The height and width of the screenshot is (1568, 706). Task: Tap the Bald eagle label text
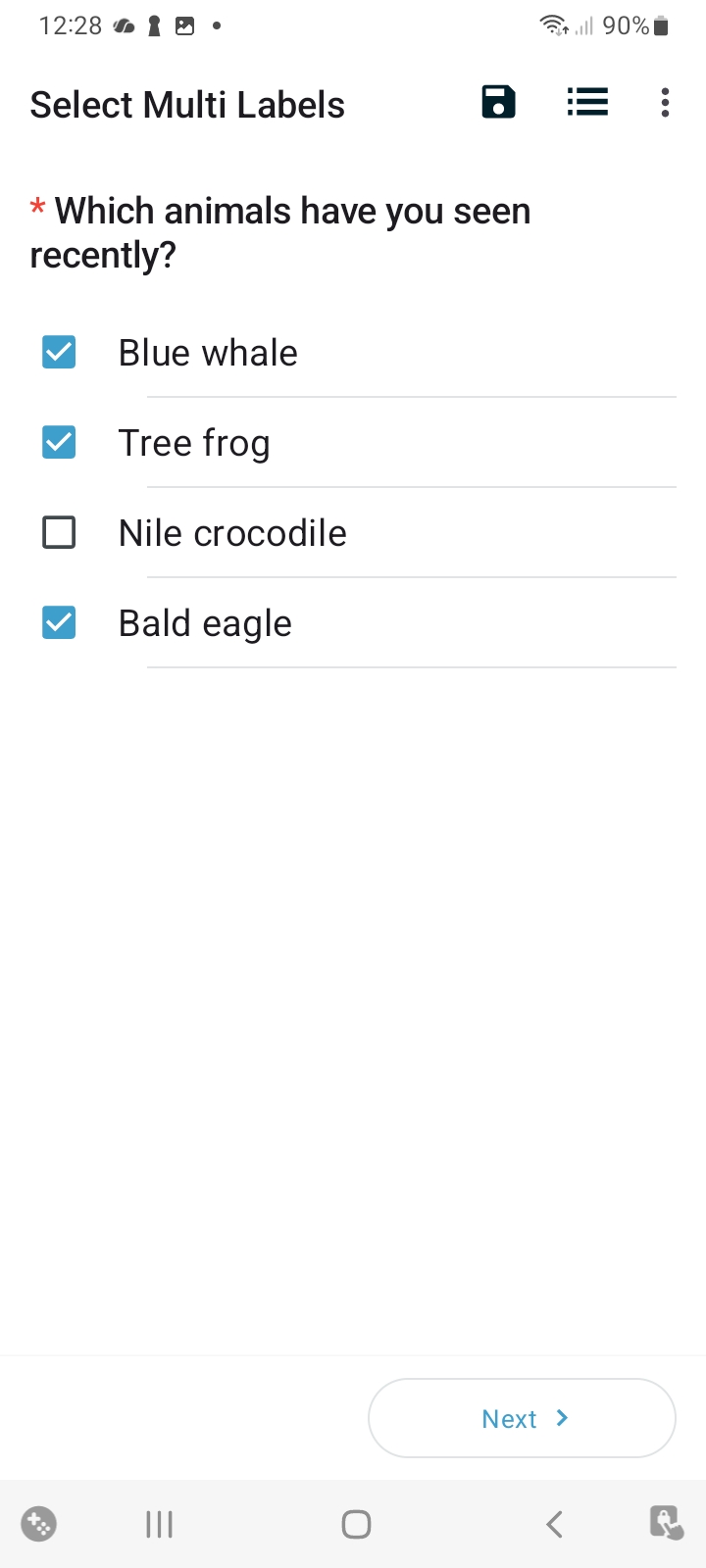pyautogui.click(x=205, y=623)
